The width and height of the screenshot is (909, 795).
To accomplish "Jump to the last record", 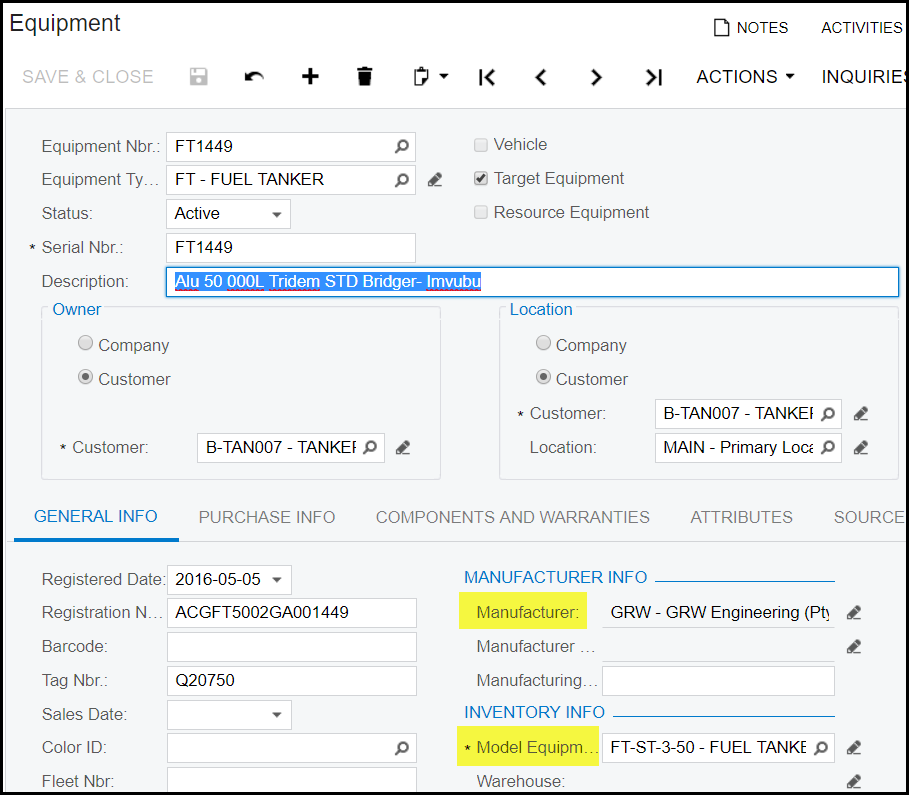I will coord(653,77).
